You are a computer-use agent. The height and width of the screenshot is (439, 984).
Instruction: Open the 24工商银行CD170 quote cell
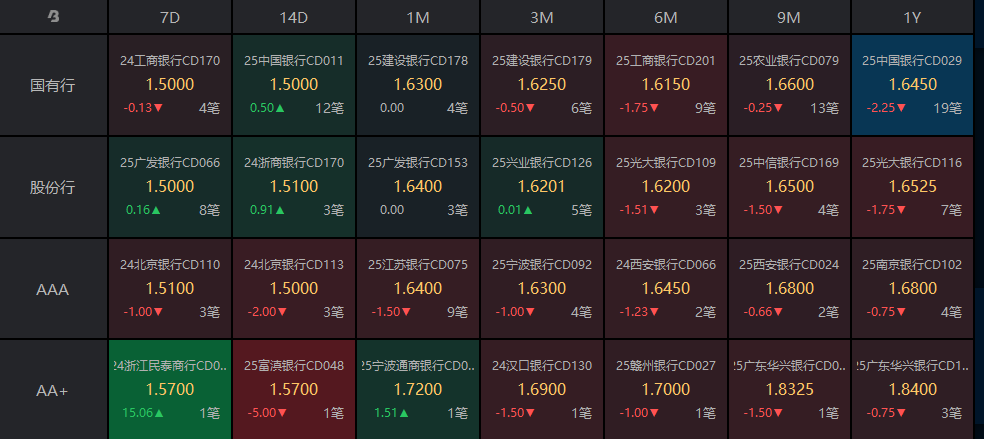170,85
